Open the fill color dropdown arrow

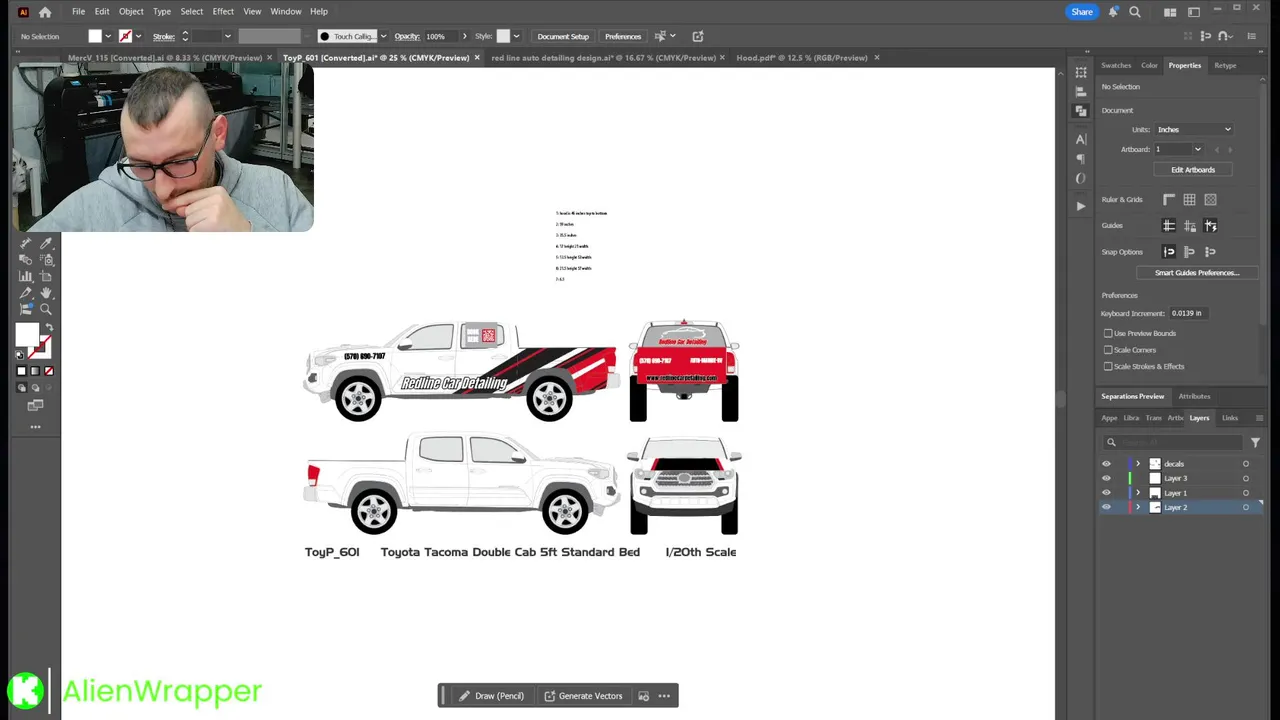coord(108,36)
